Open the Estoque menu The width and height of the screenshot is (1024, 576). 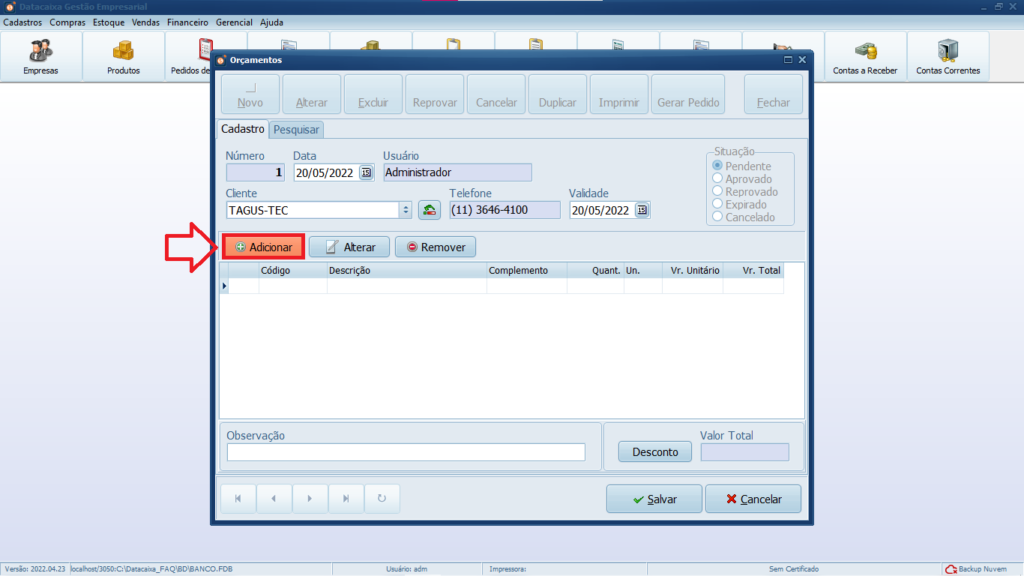(109, 21)
